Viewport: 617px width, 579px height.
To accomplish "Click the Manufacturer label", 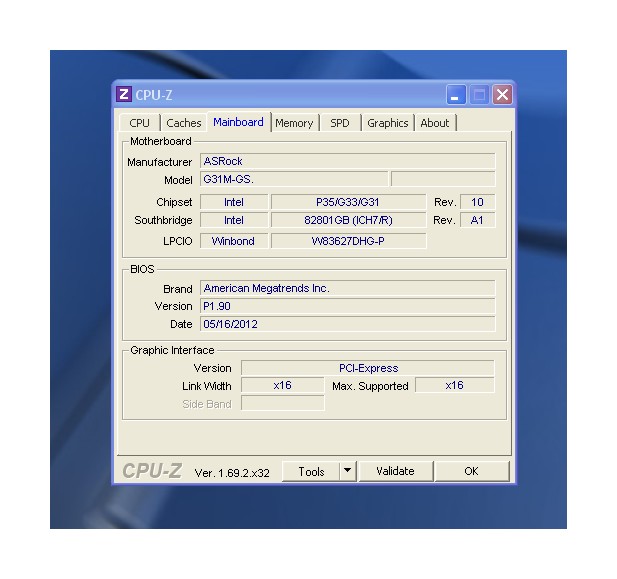I will tap(159, 162).
